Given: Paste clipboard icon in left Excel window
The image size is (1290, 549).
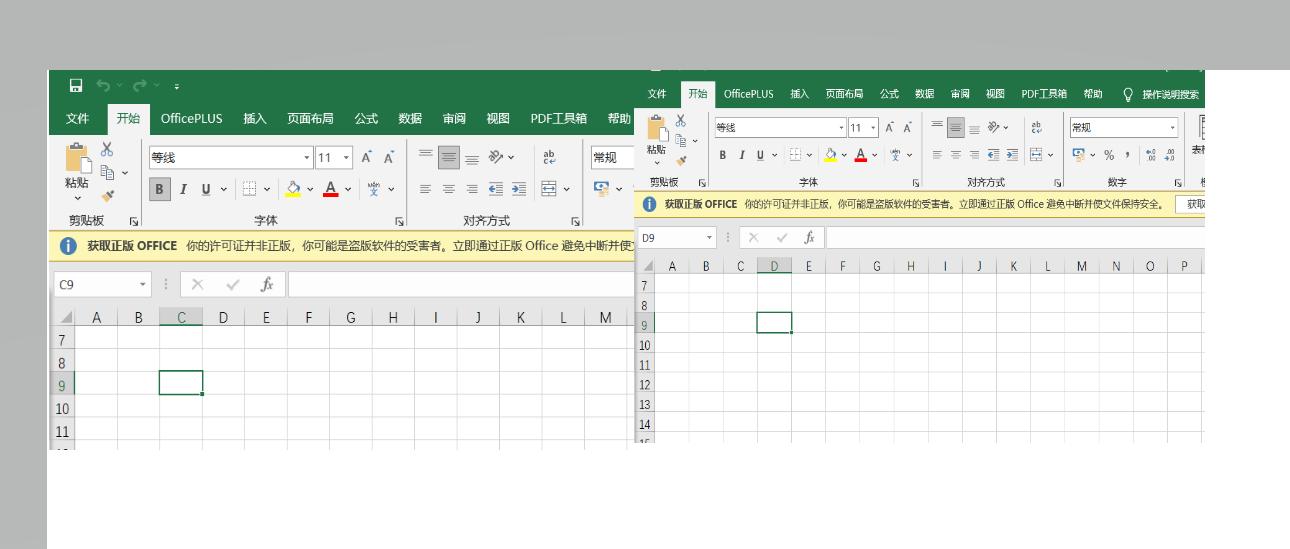Looking at the screenshot, I should [x=77, y=158].
